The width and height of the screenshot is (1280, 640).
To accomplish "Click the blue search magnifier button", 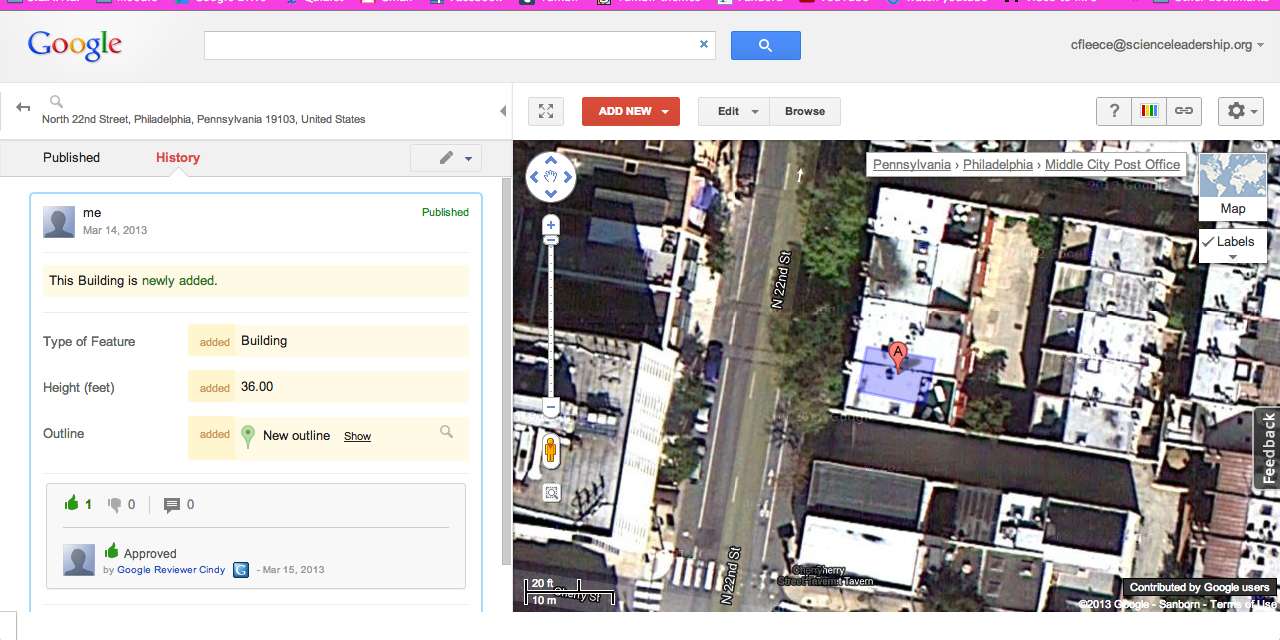I will [765, 45].
